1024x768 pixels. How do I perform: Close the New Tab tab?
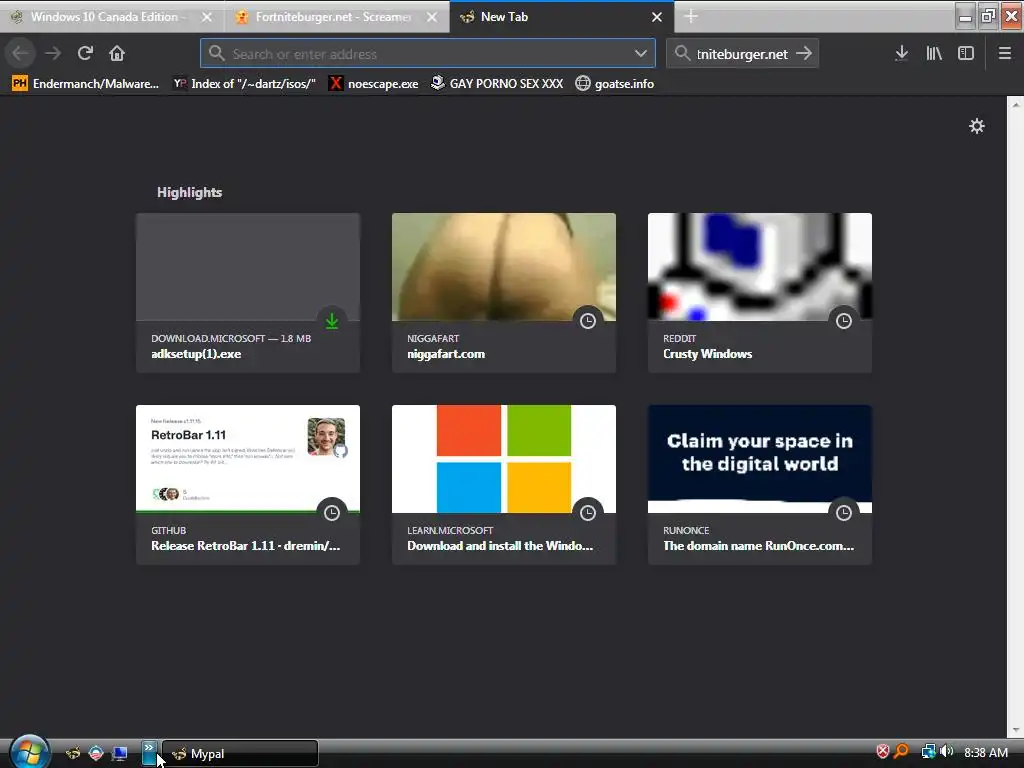tap(657, 17)
